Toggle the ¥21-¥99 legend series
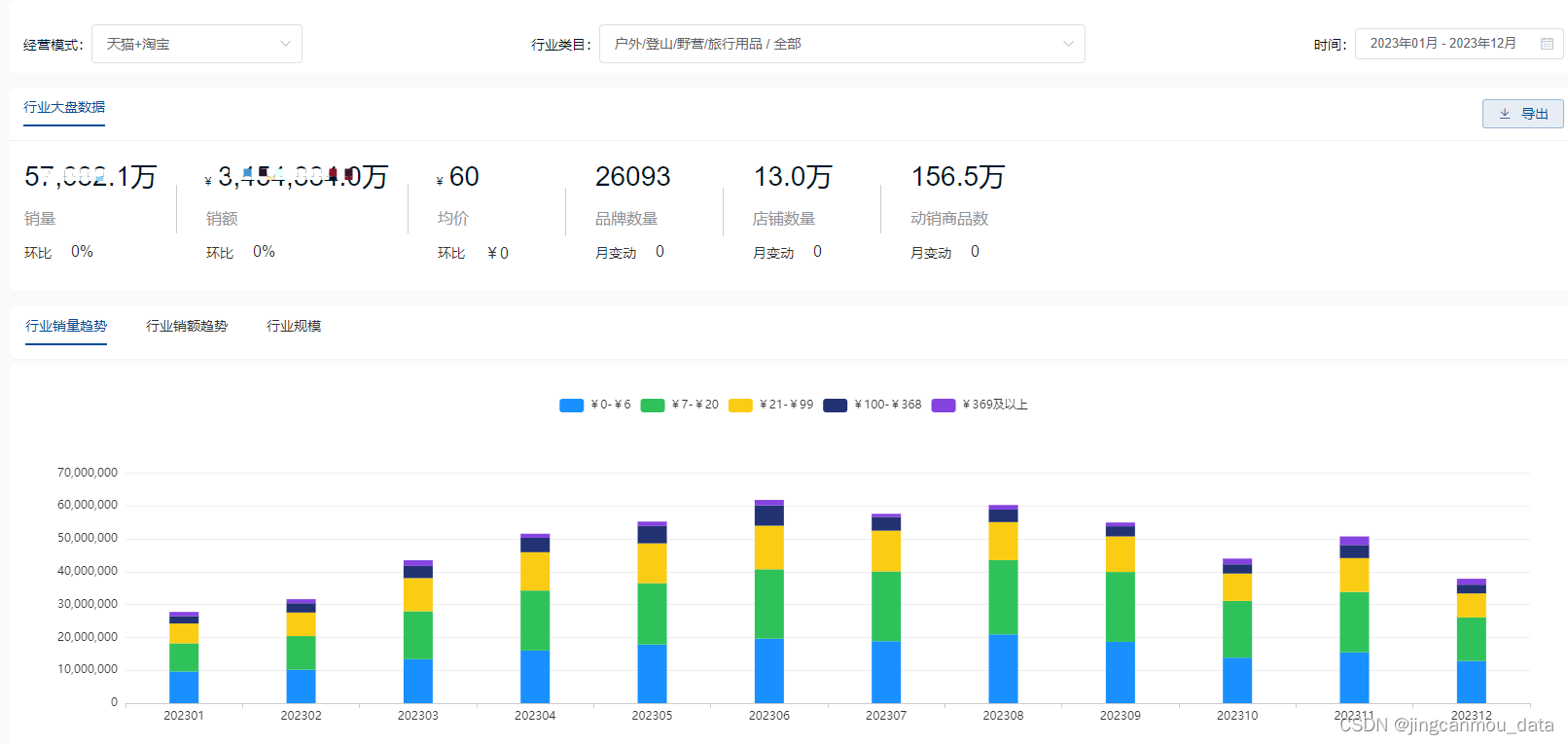 tap(771, 405)
